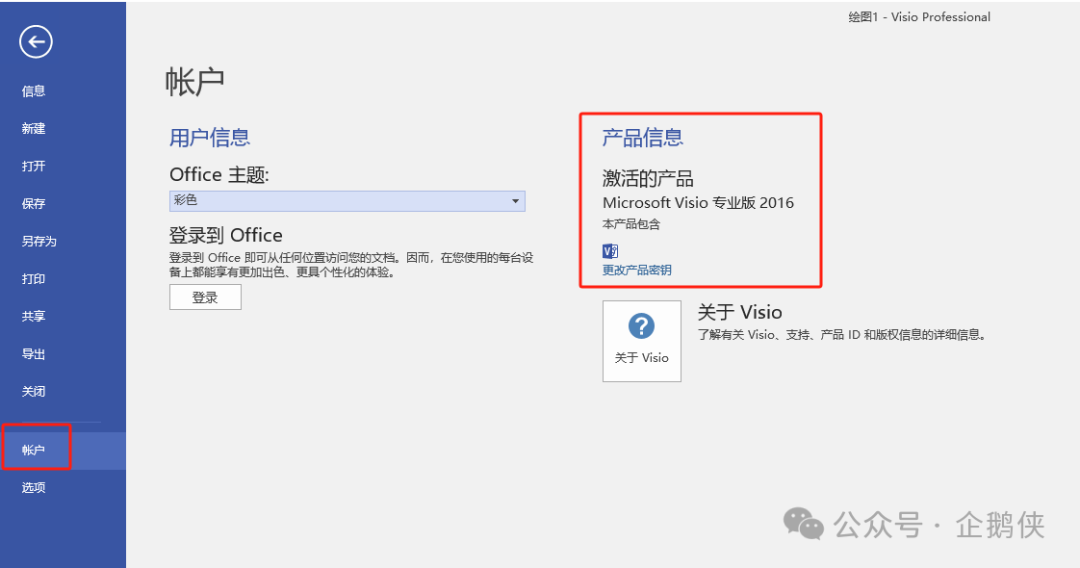The image size is (1080, 568).
Task: Choose 打开 from the backstage menu
Action: click(x=33, y=166)
